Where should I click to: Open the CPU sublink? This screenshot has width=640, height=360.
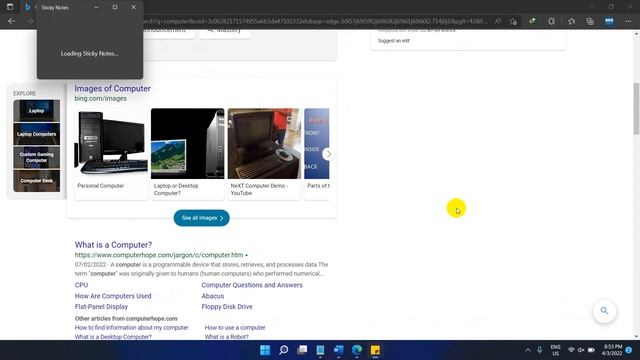click(81, 285)
